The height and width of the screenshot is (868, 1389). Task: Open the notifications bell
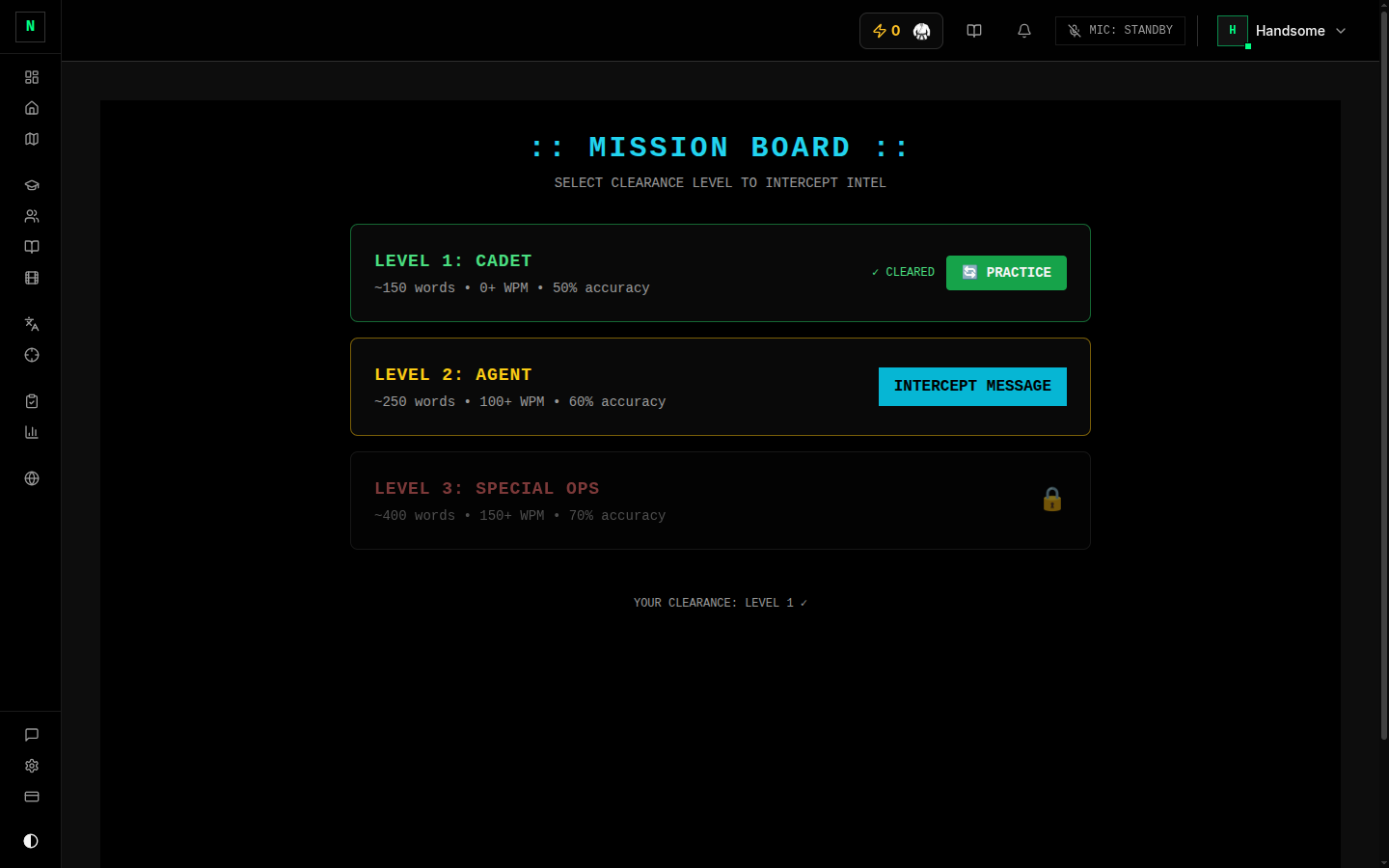click(x=1024, y=31)
